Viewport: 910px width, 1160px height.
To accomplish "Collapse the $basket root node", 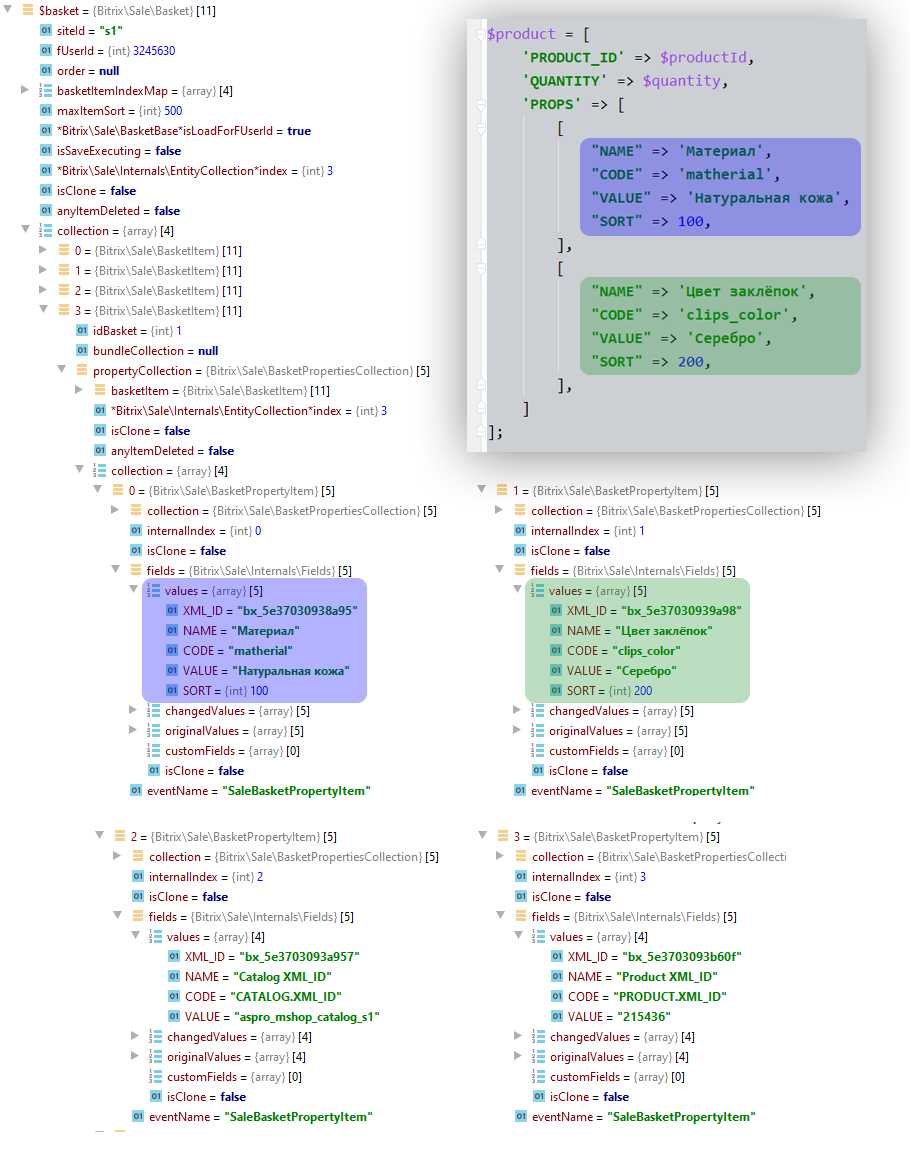I will click(8, 11).
